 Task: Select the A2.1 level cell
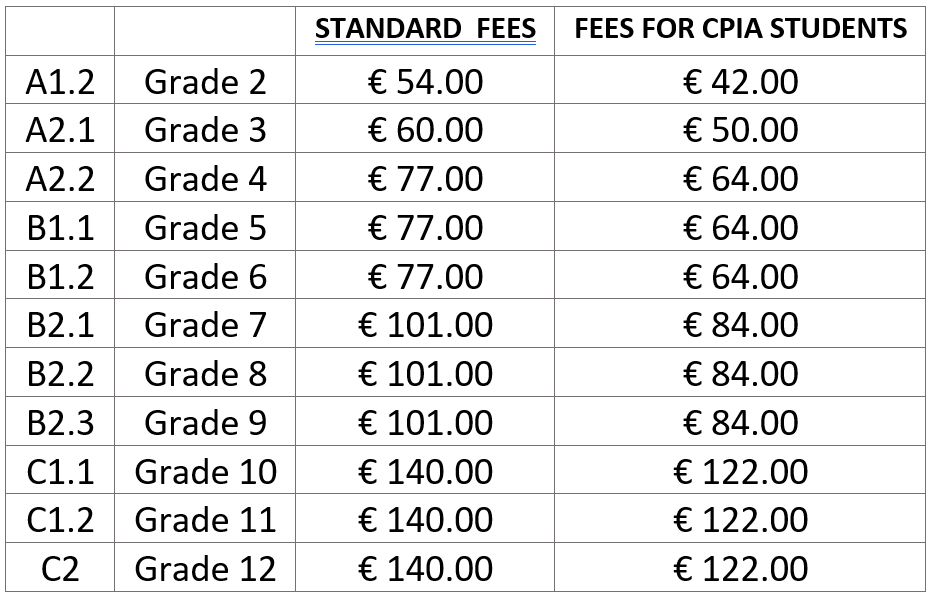[x=60, y=131]
